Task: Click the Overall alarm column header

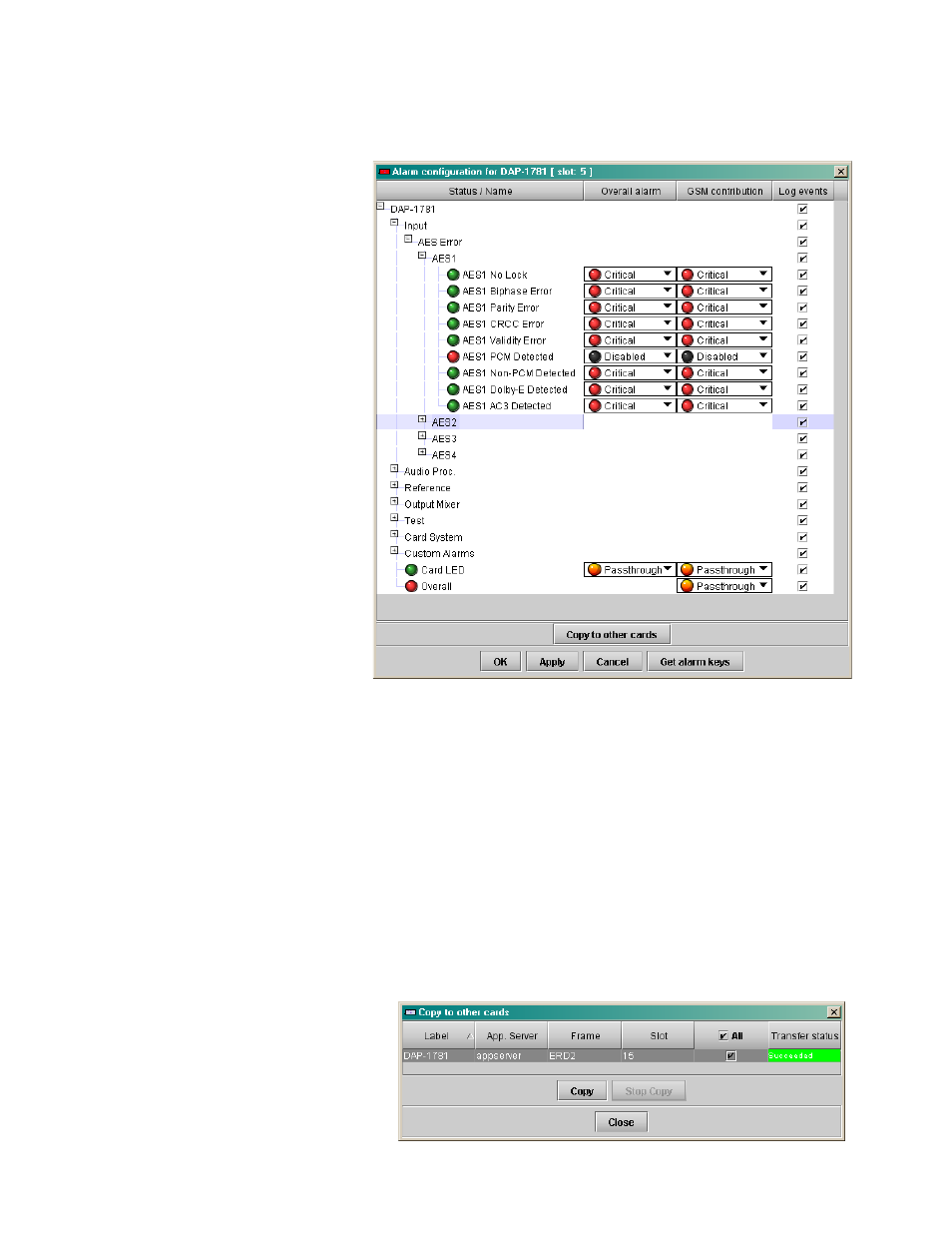Action: [630, 191]
